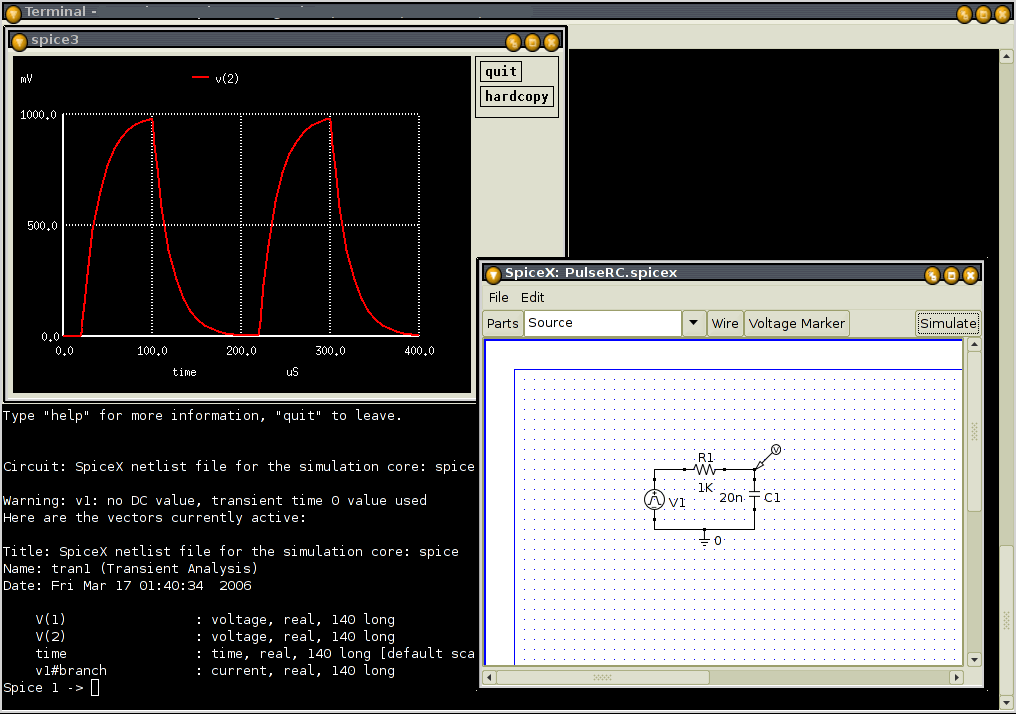Open the spice3 window menu icon

point(19,41)
